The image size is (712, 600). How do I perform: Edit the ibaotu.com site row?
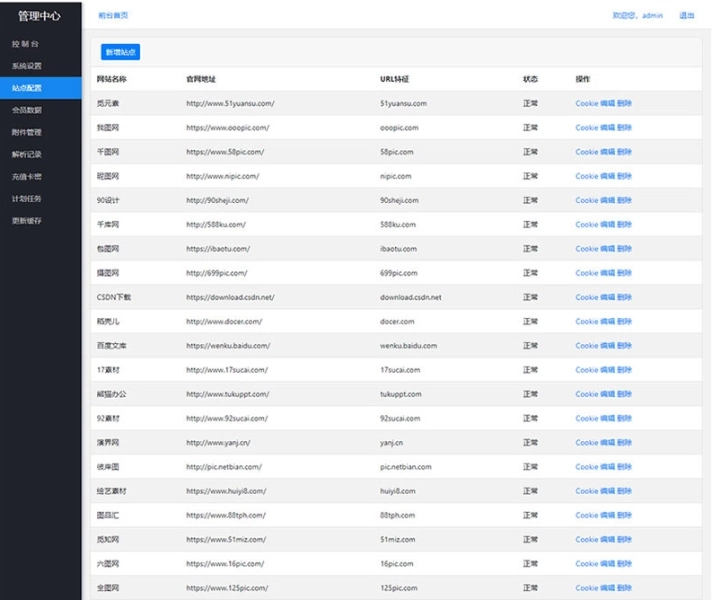608,249
